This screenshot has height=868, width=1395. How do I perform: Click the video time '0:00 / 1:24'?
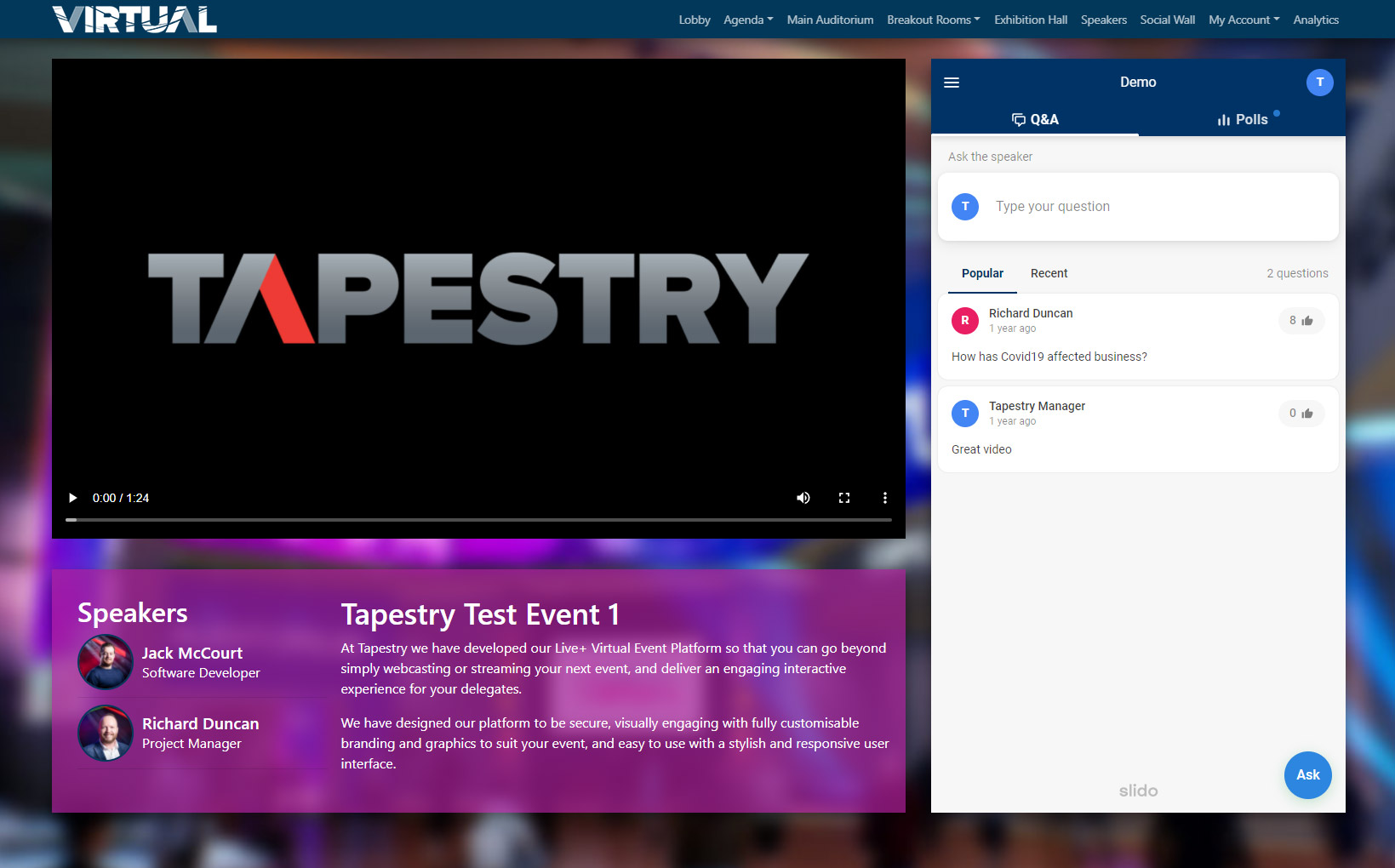pyautogui.click(x=121, y=498)
